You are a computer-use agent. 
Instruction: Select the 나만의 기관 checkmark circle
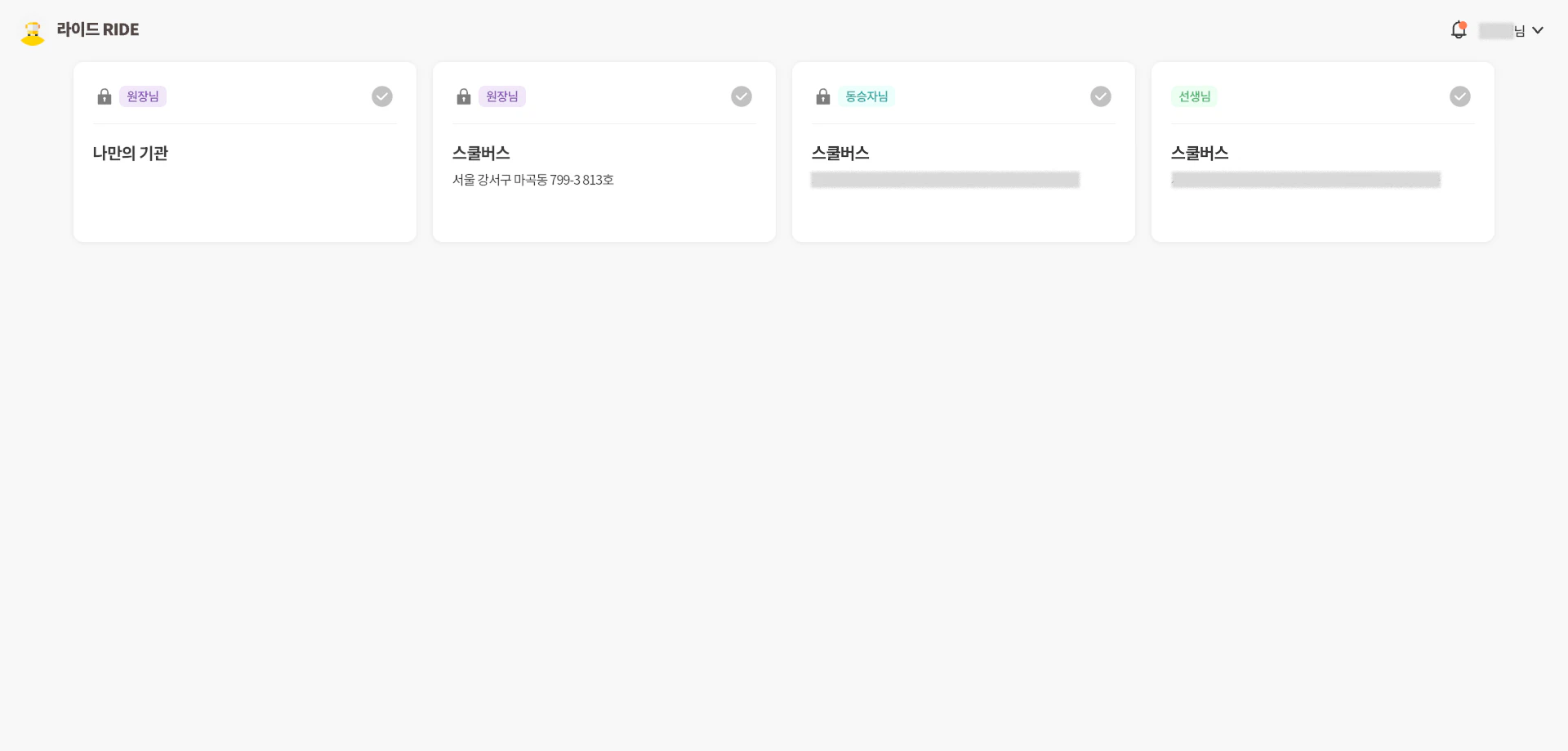click(382, 96)
